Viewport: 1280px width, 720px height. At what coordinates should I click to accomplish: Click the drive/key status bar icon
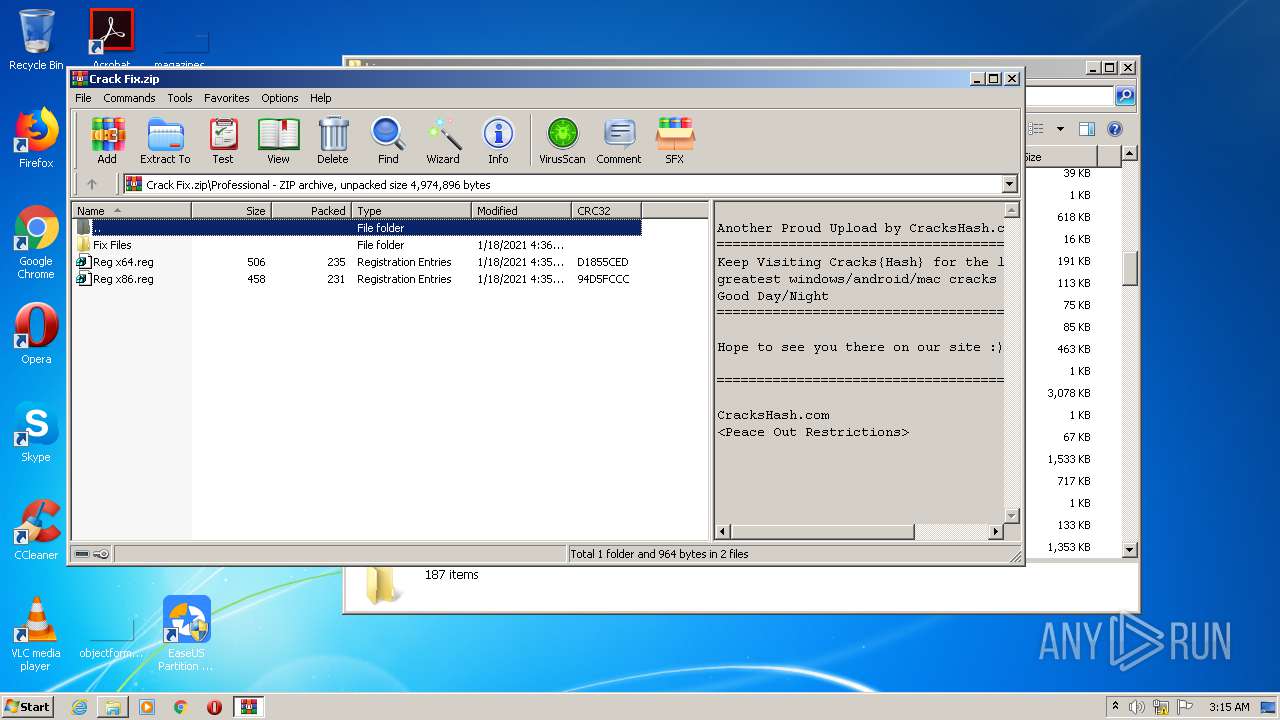point(92,554)
